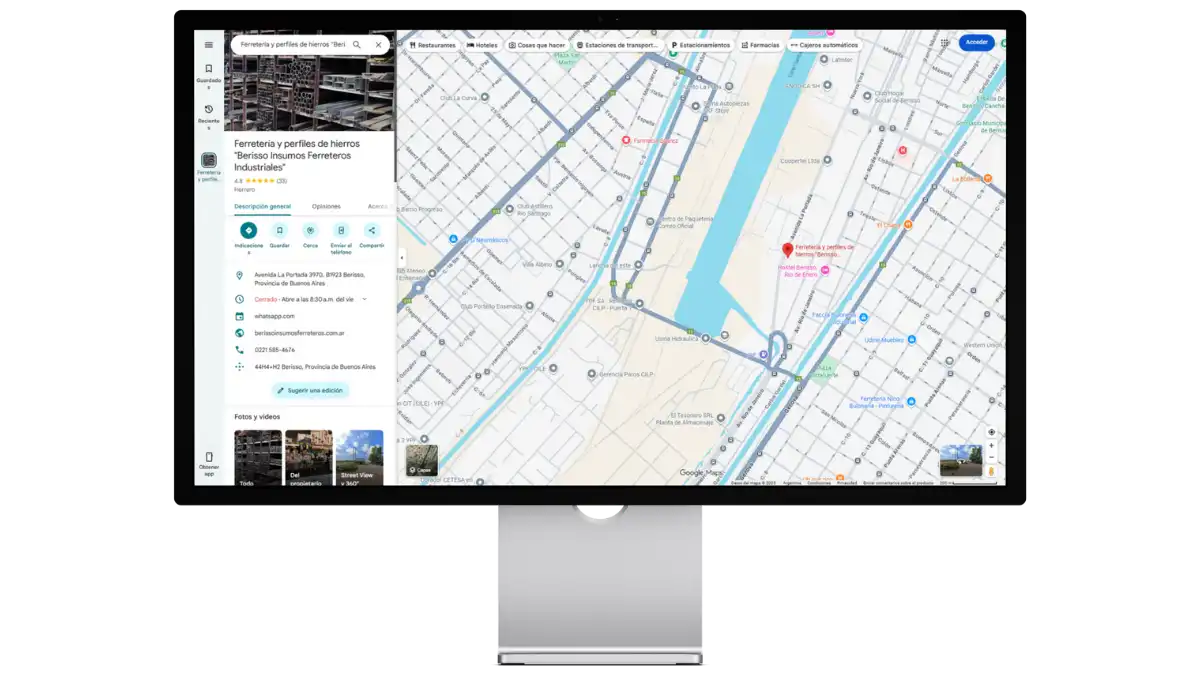Share place with the Compartir icon
The width and height of the screenshot is (1200, 675).
[372, 231]
